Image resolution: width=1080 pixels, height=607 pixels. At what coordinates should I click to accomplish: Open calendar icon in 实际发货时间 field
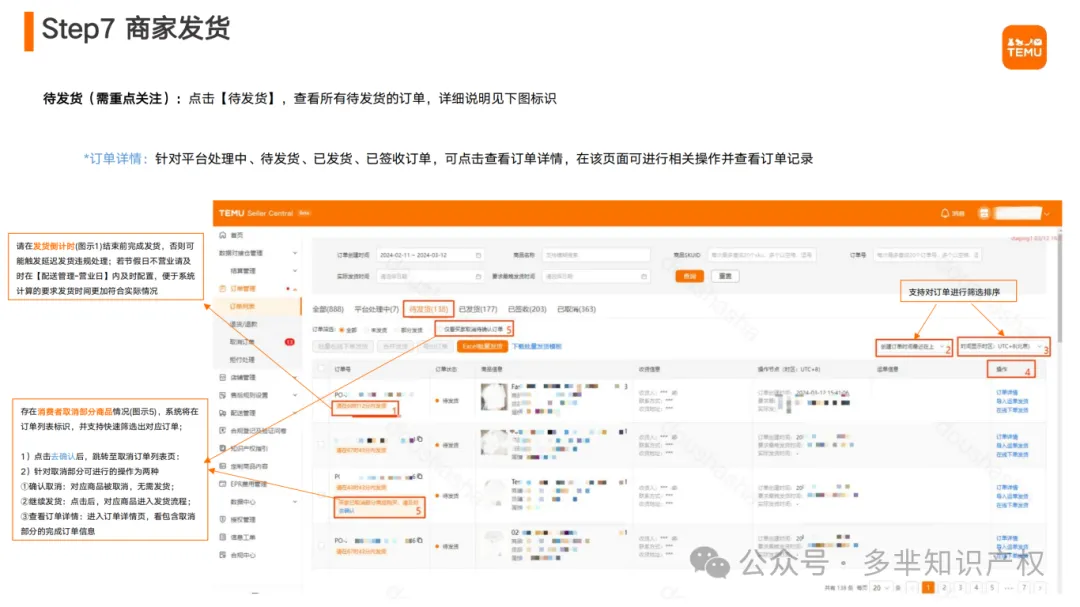click(478, 276)
